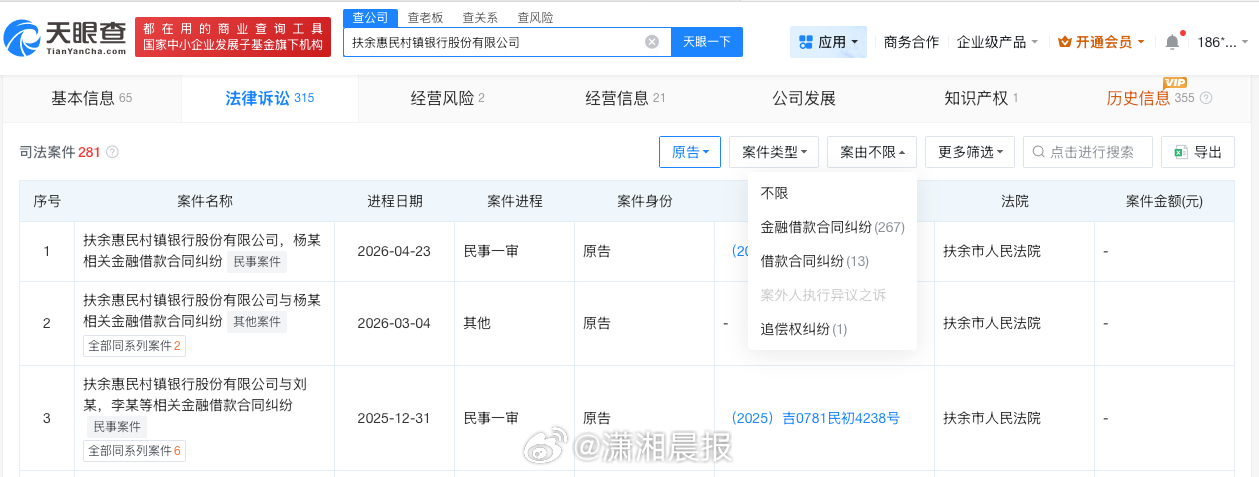Click the 商务合作 link
The height and width of the screenshot is (477, 1259).
click(x=911, y=42)
